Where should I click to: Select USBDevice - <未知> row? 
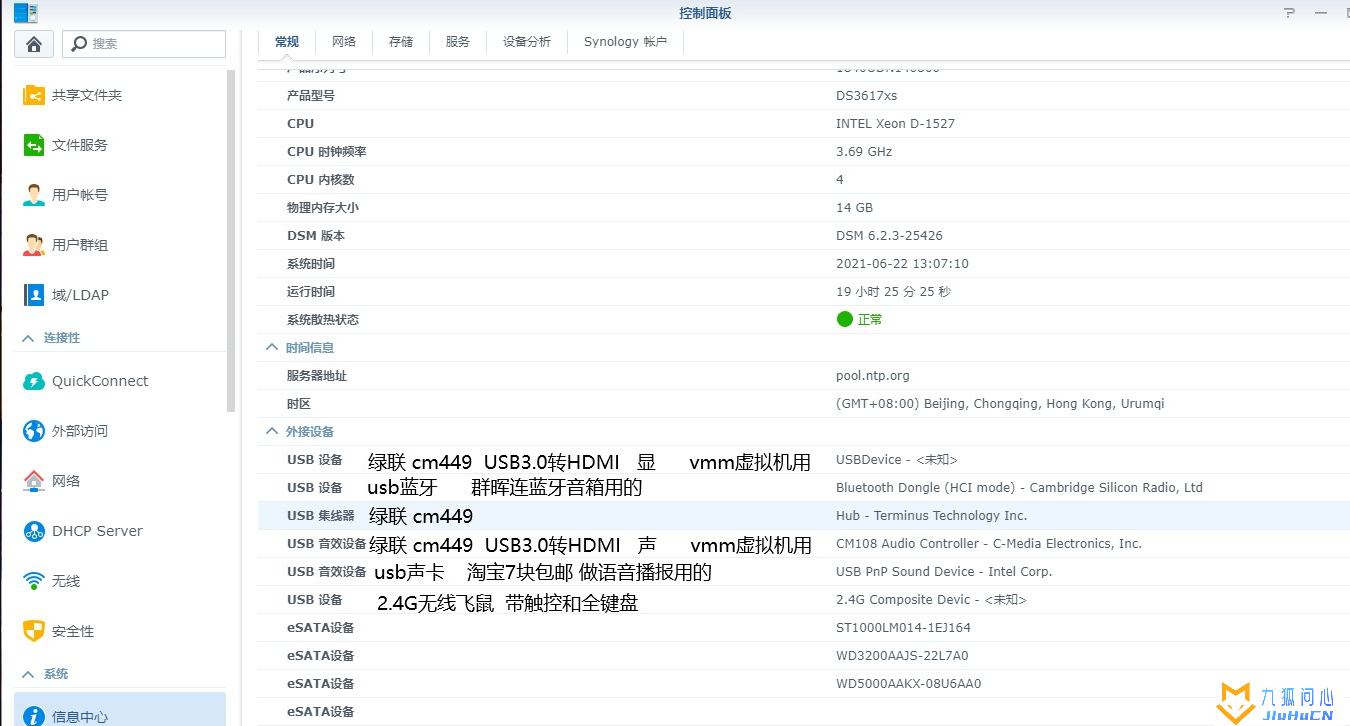click(x=804, y=460)
